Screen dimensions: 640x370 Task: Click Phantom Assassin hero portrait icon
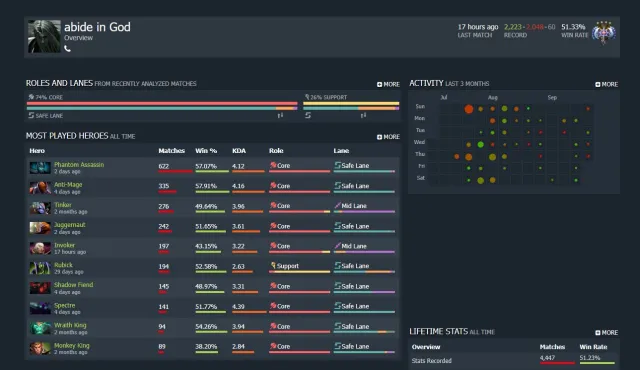pos(40,168)
